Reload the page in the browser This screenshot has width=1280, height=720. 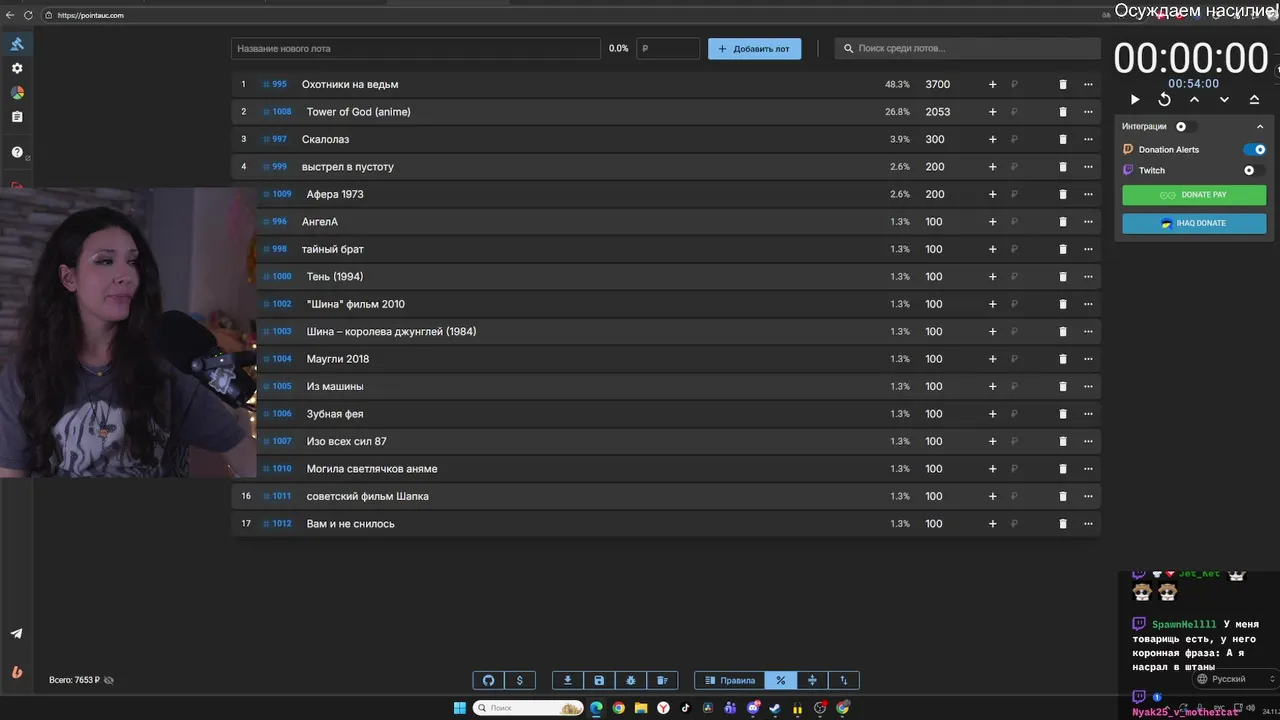pyautogui.click(x=27, y=15)
